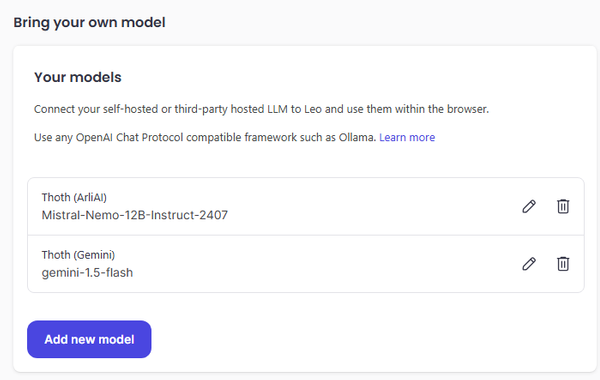Delete the Thoth (Gemini) model via trash icon
600x380 pixels.
tap(563, 264)
